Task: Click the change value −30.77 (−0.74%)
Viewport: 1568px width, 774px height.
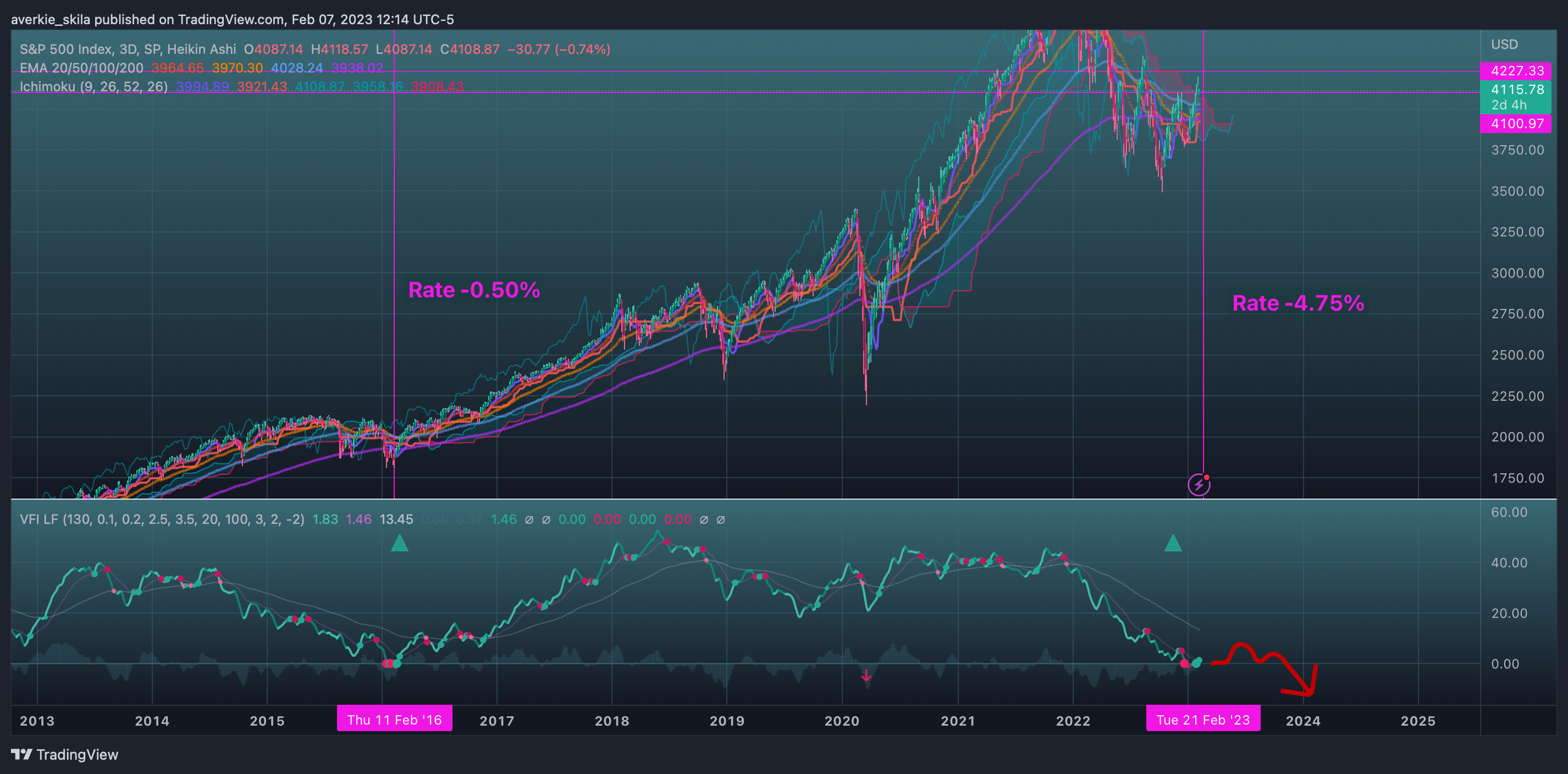Action: coord(559,49)
